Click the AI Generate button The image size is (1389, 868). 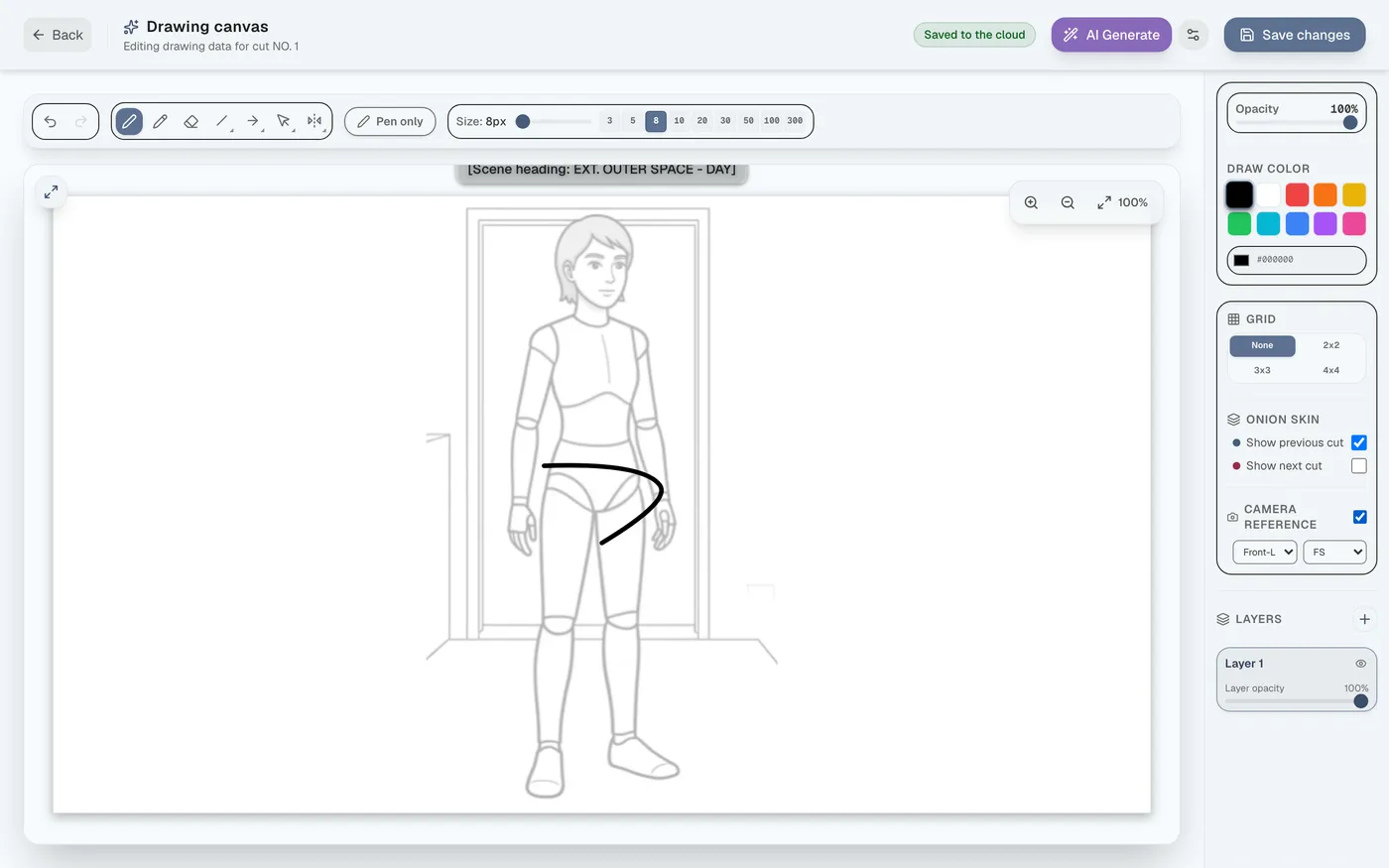click(1111, 35)
